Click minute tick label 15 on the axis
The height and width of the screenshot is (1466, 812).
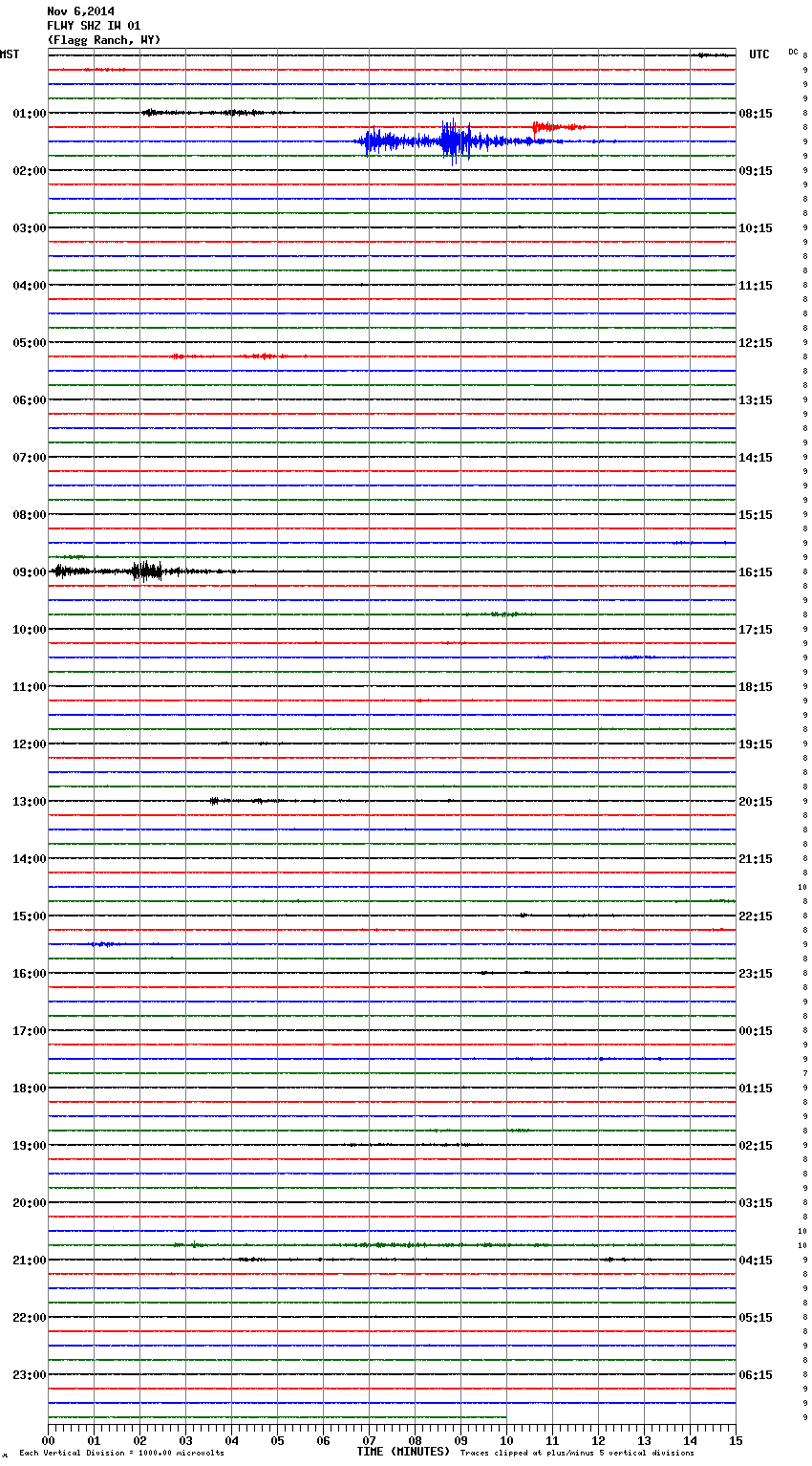[x=736, y=1440]
